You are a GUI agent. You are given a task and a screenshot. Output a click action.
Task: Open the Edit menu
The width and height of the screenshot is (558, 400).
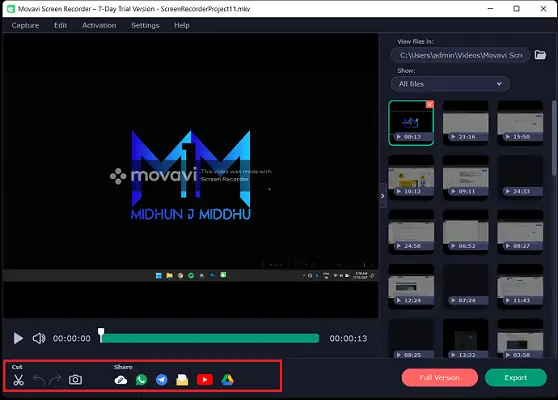(x=60, y=25)
